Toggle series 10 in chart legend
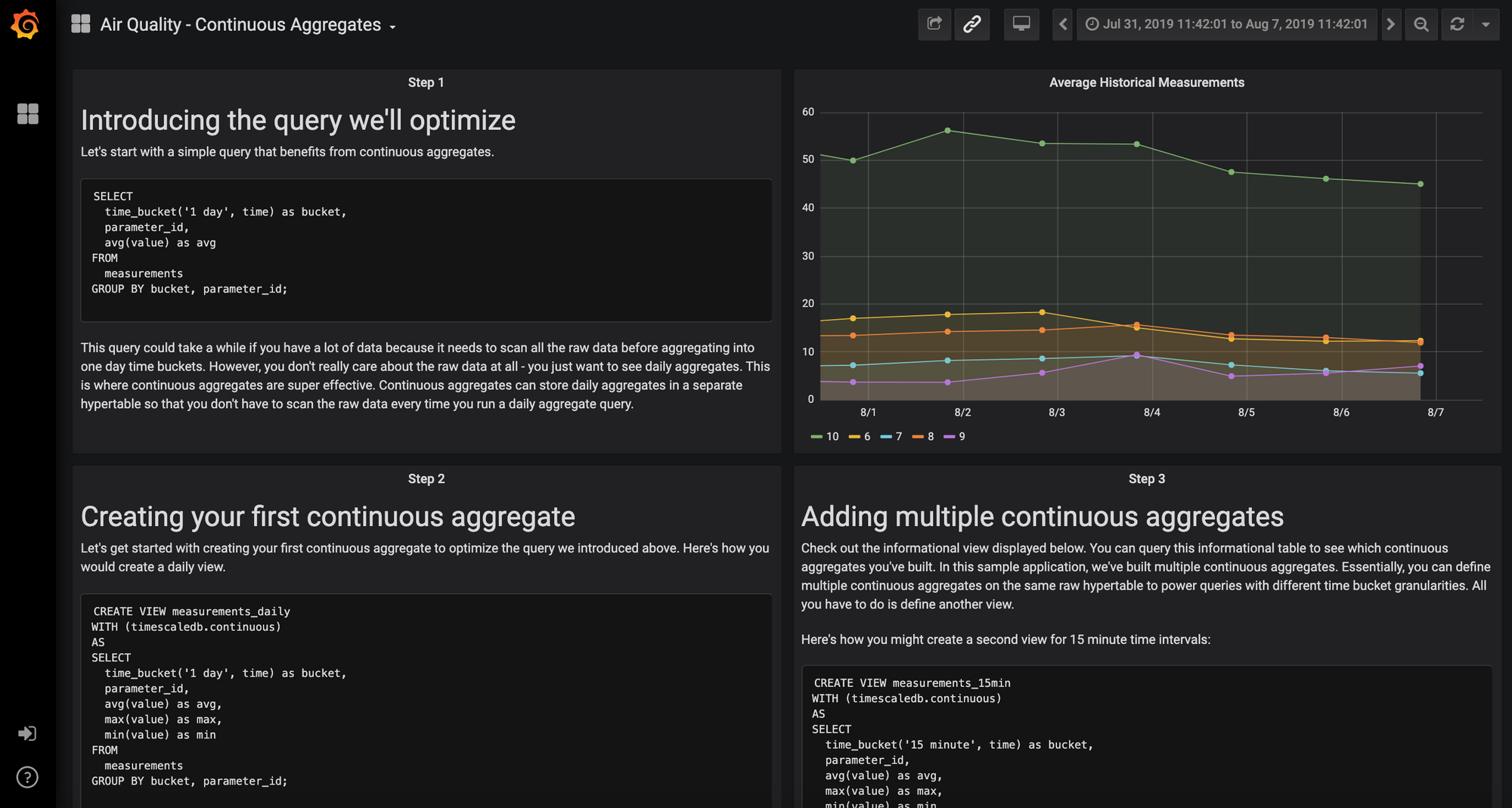 tap(832, 436)
